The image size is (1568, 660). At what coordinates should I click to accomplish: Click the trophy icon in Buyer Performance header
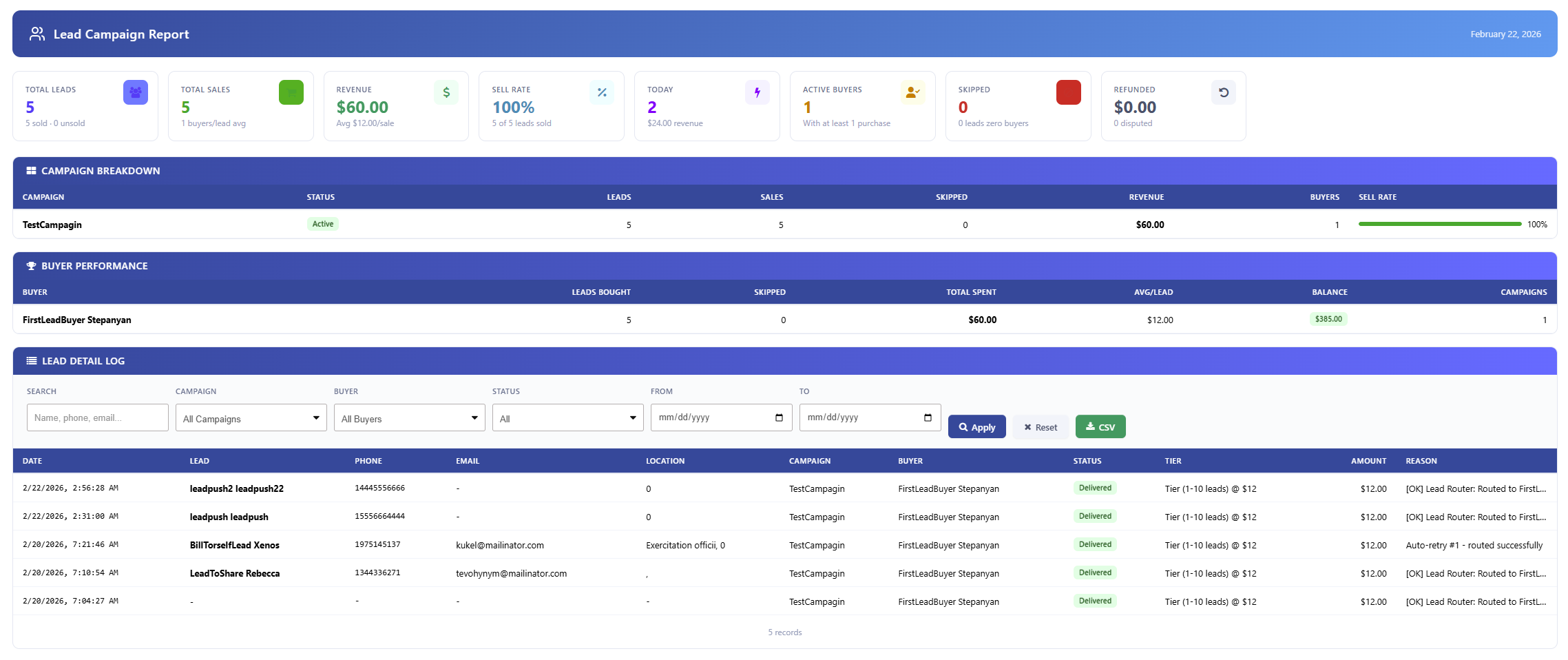click(x=30, y=265)
